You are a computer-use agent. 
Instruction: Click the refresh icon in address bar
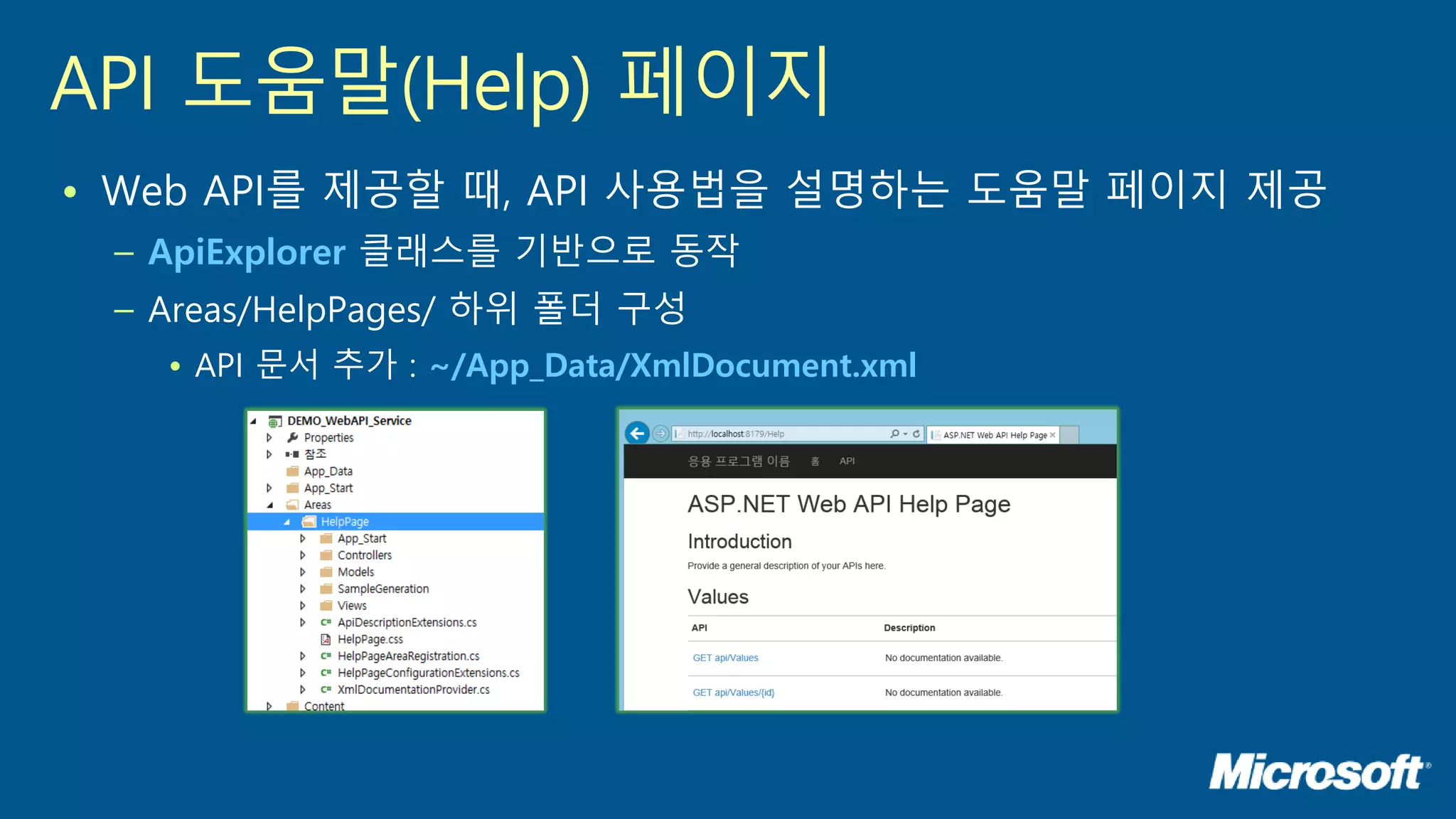coord(916,434)
